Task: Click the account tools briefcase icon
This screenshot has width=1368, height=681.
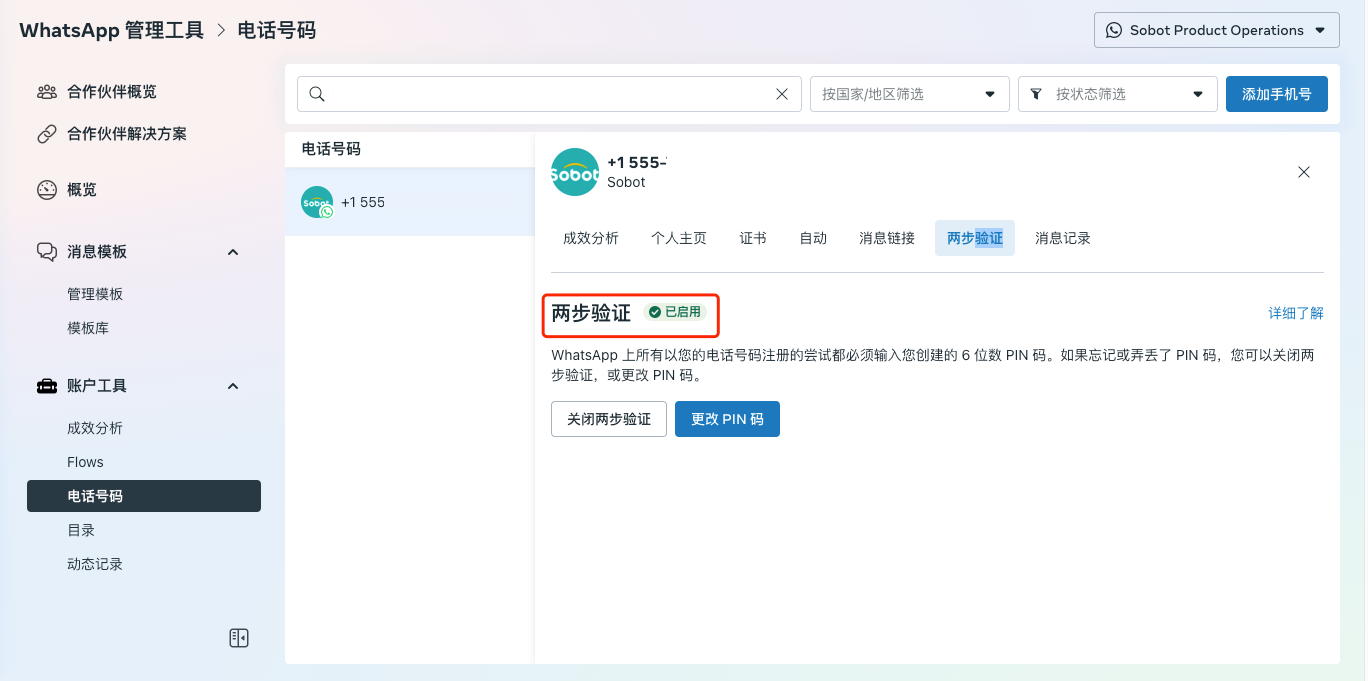Action: tap(47, 386)
